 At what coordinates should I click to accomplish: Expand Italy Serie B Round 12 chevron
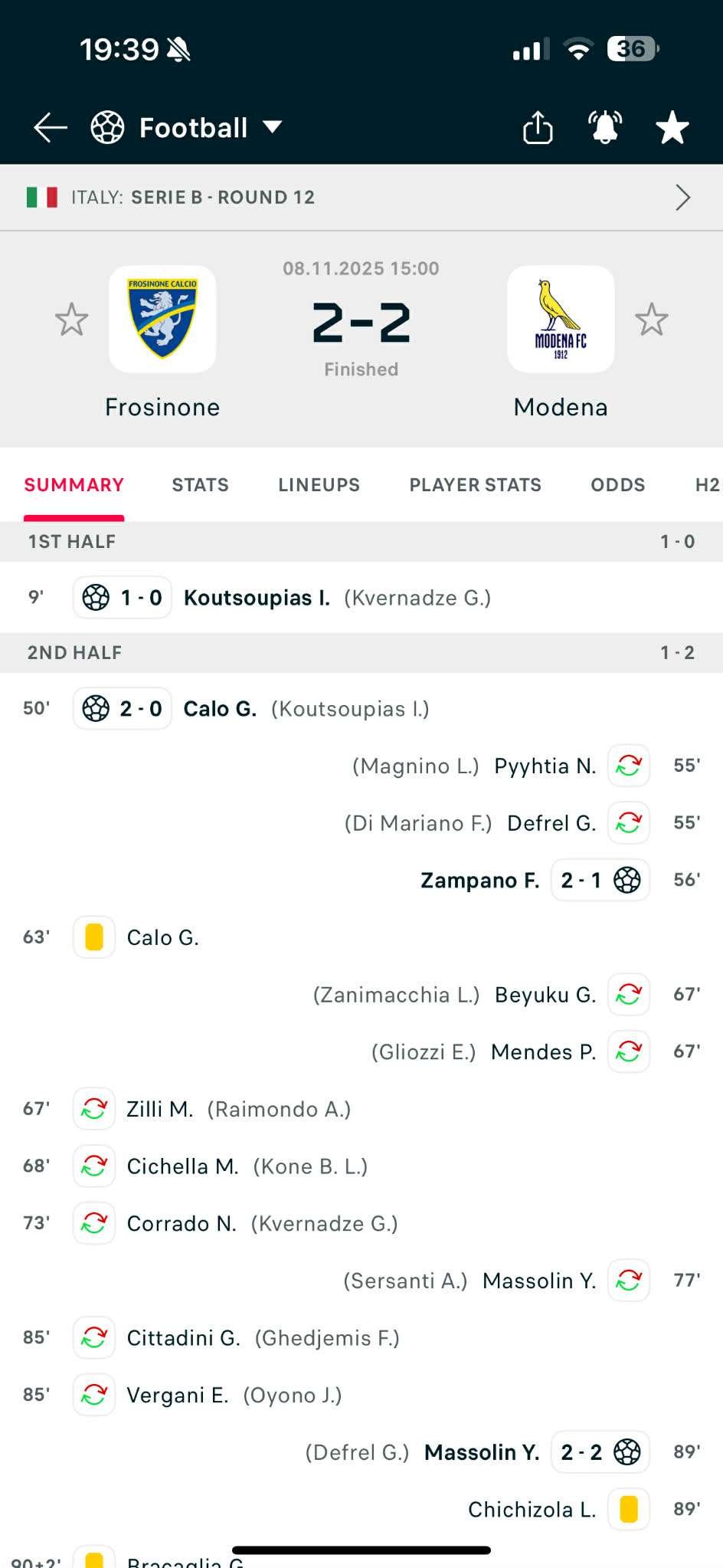click(x=682, y=198)
